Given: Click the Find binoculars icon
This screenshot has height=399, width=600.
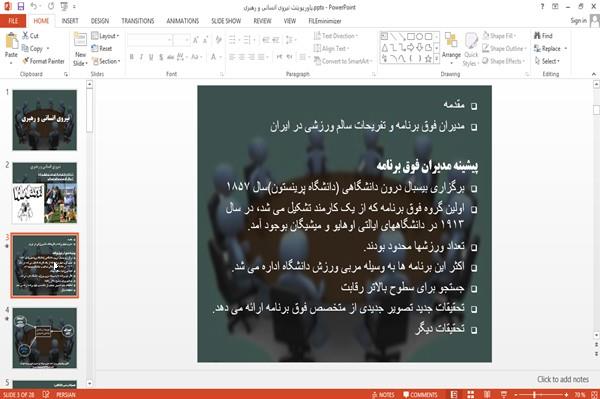Looking at the screenshot, I should (x=538, y=36).
